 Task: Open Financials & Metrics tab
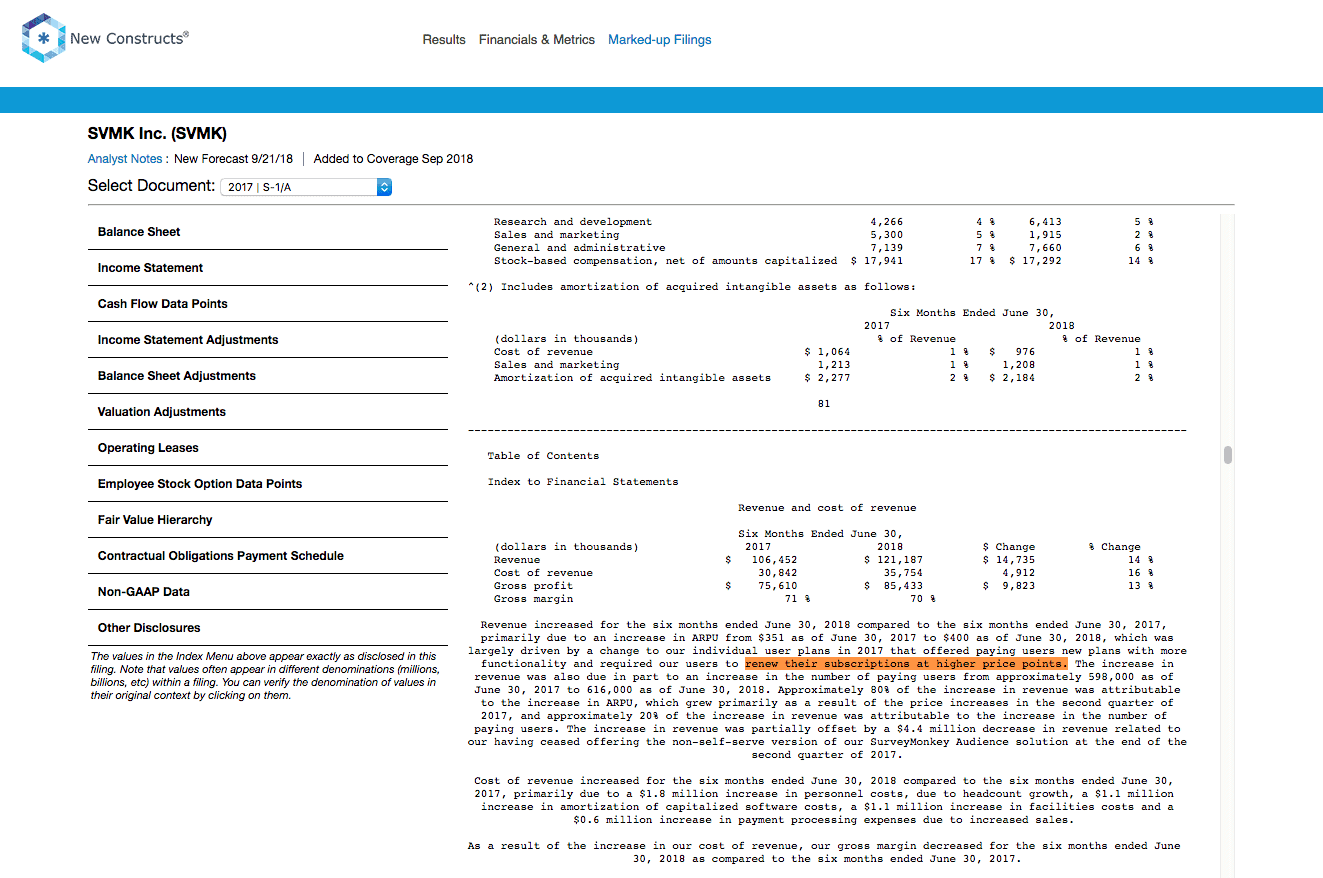point(537,40)
